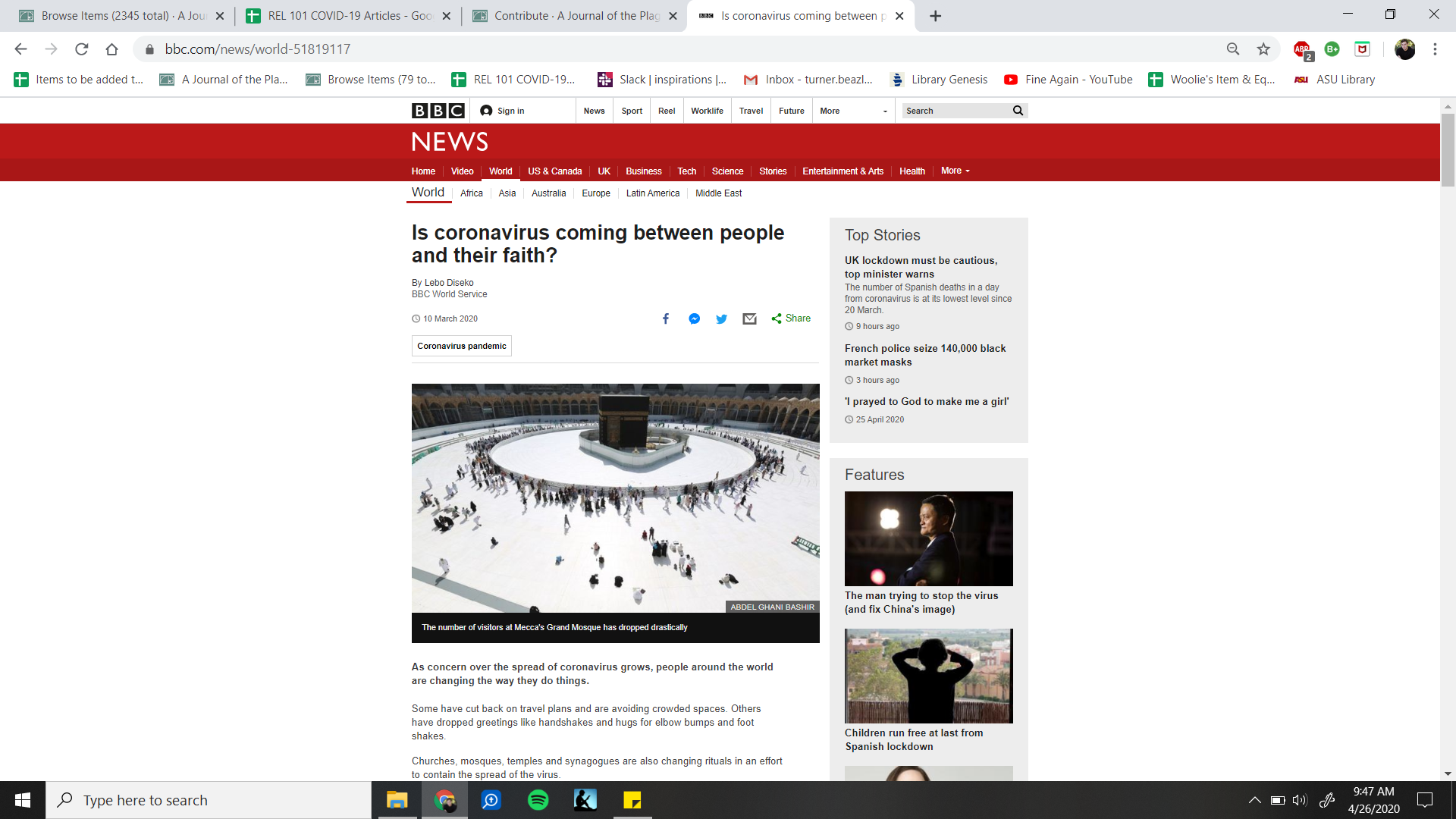This screenshot has width=1456, height=819.
Task: Click the BBC logo
Action: click(x=438, y=111)
